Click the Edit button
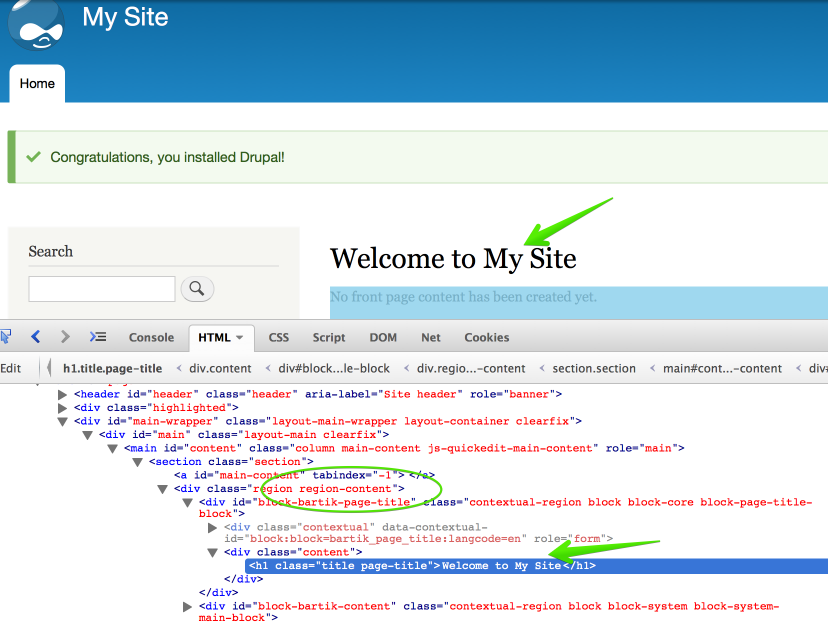Screen dimensions: 828x626 tap(14, 367)
